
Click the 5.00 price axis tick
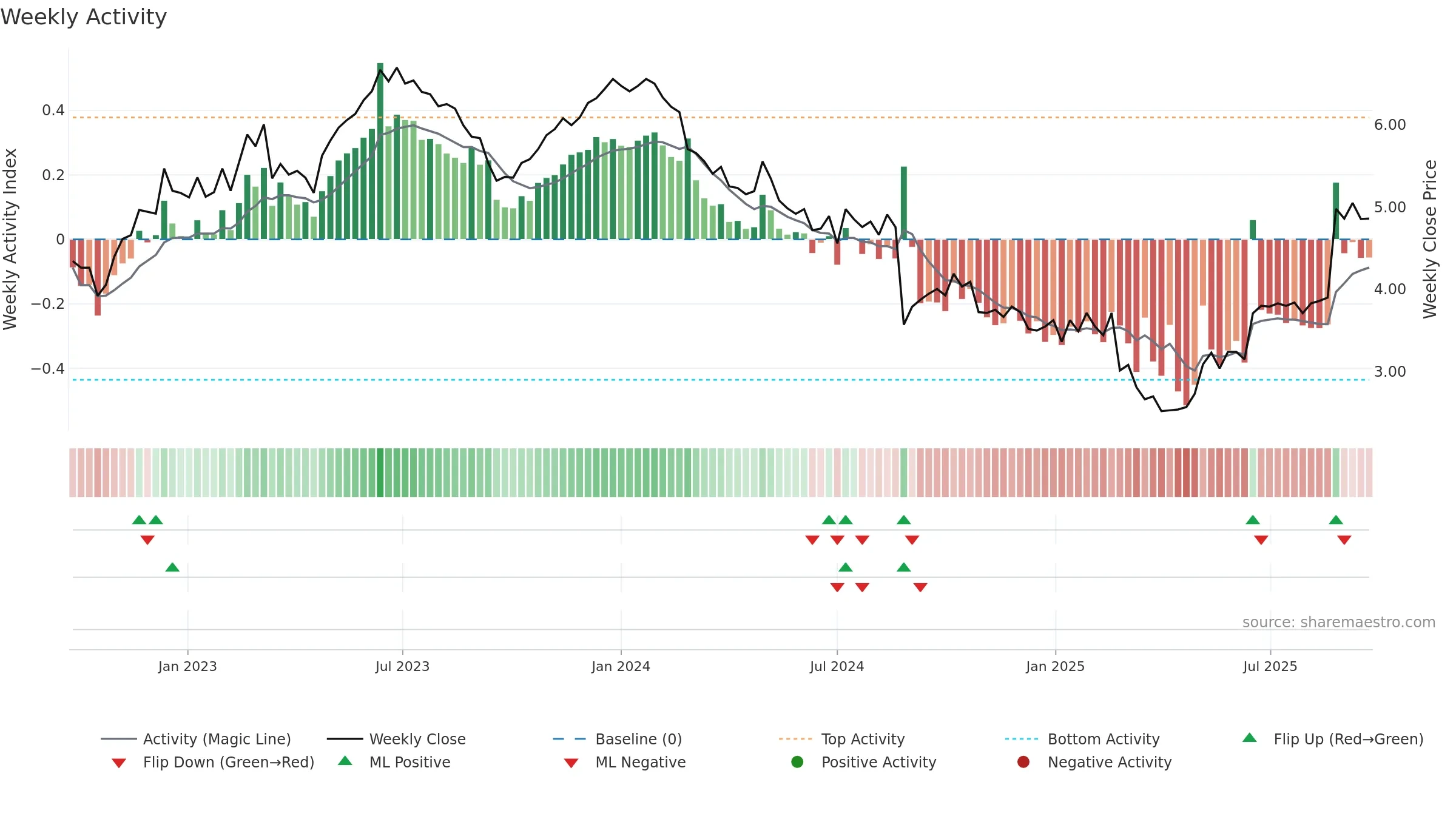pos(1390,207)
